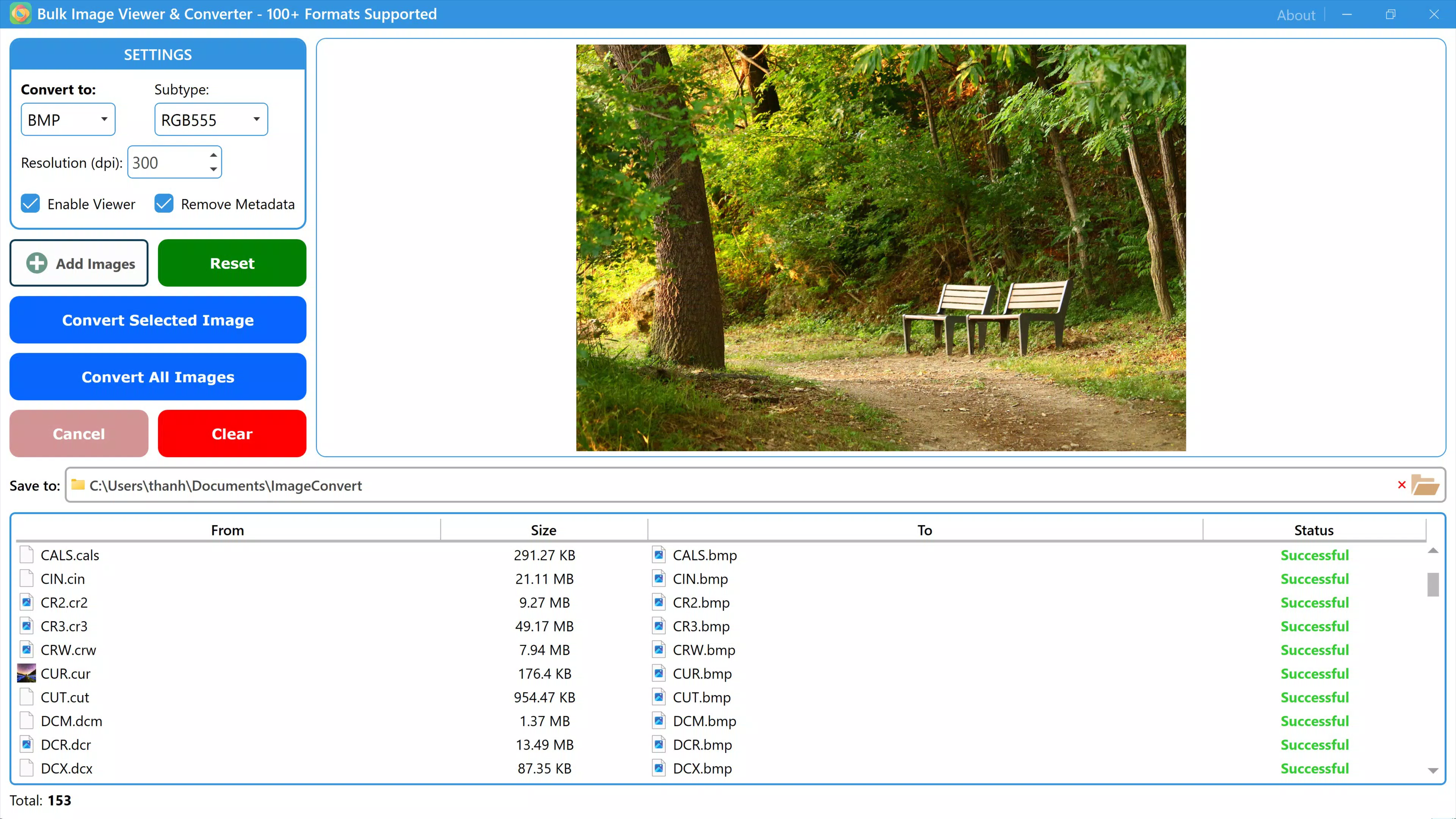Click the thumbnail icon next to CUR.cur
1456x819 pixels.
click(x=27, y=673)
